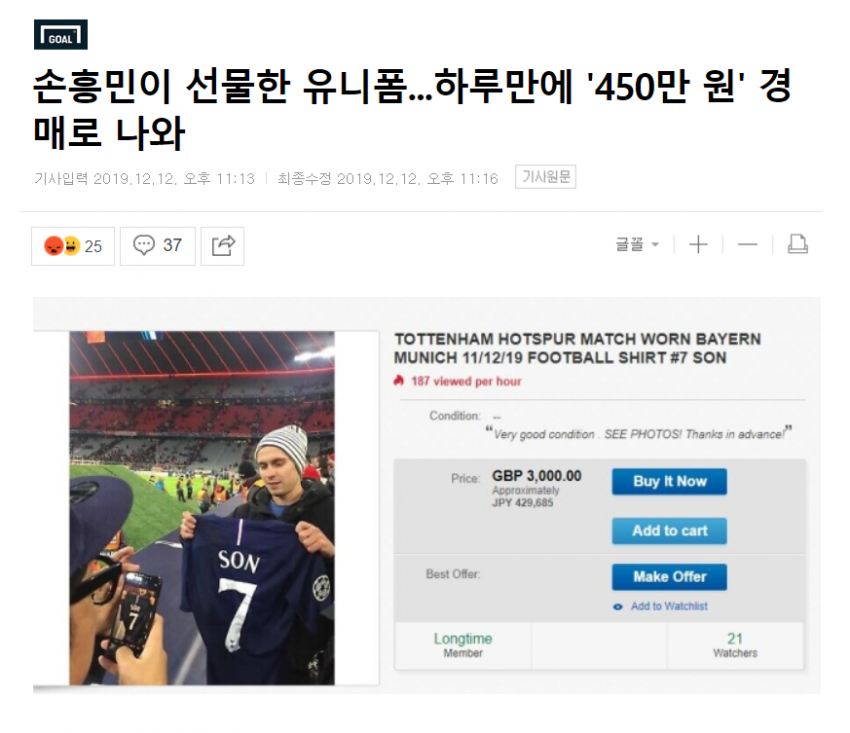The height and width of the screenshot is (733, 850).
Task: Open the comments speech bubble icon
Action: pos(144,245)
